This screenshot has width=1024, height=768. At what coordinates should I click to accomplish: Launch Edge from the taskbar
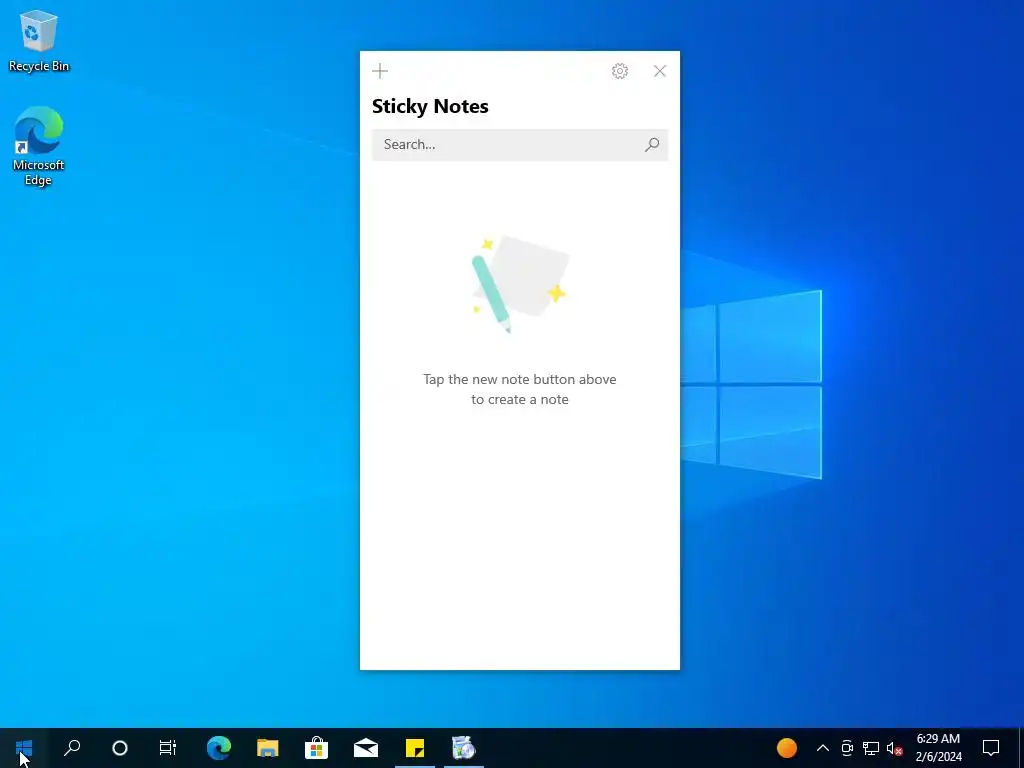219,748
